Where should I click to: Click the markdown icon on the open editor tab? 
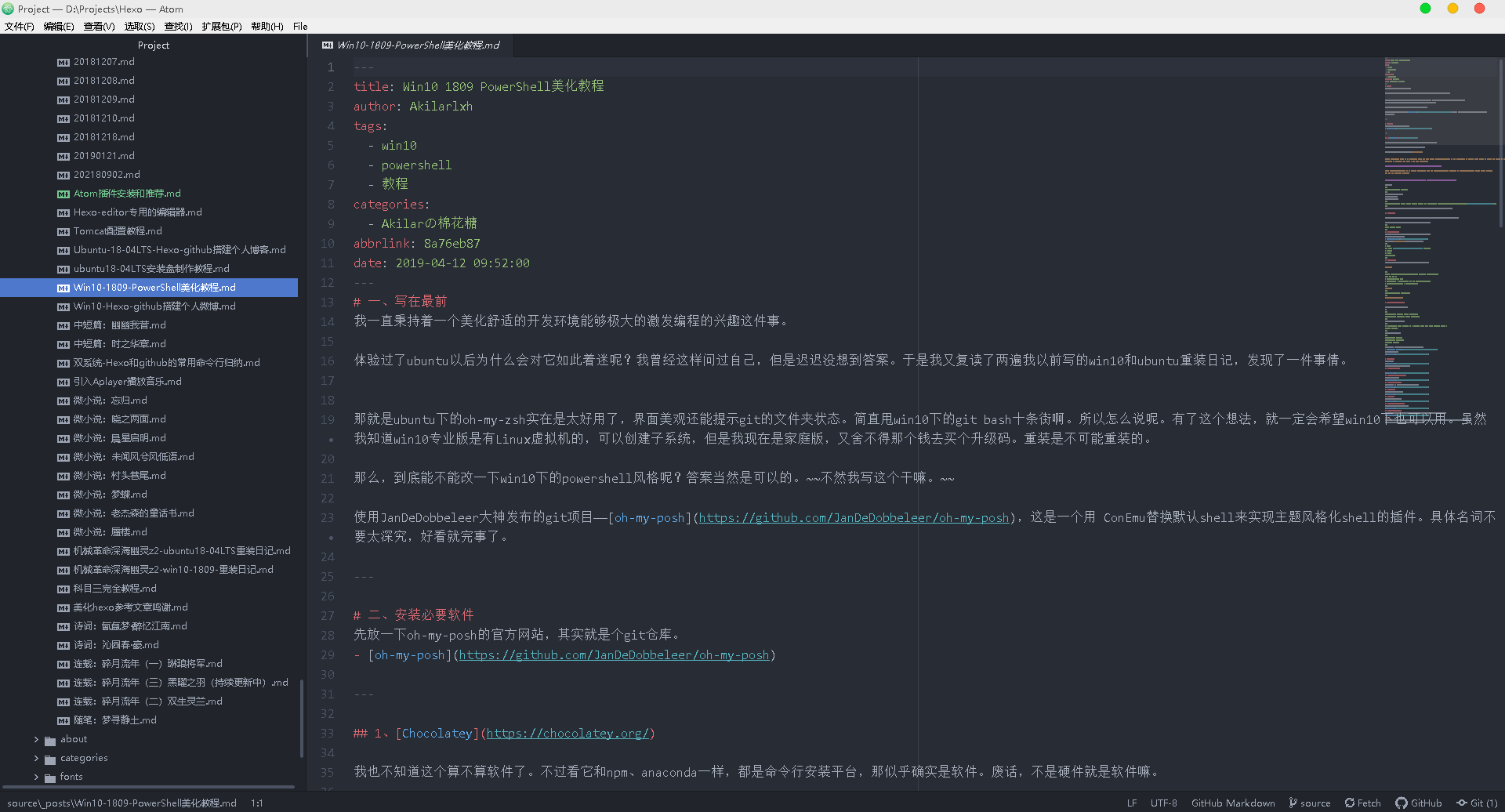[328, 45]
